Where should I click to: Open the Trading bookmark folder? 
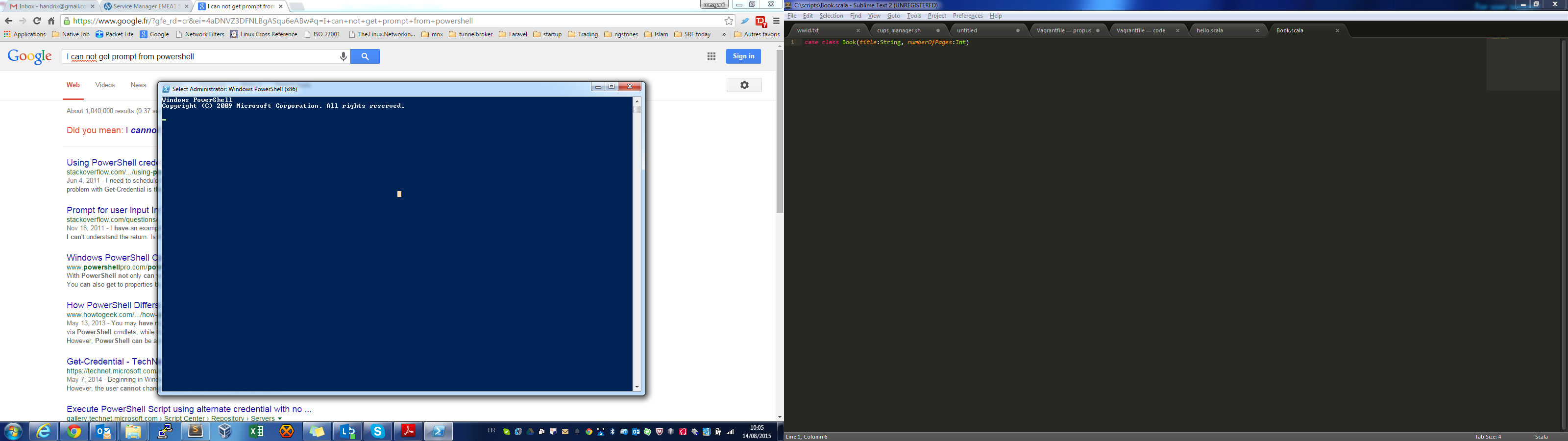pos(583,34)
